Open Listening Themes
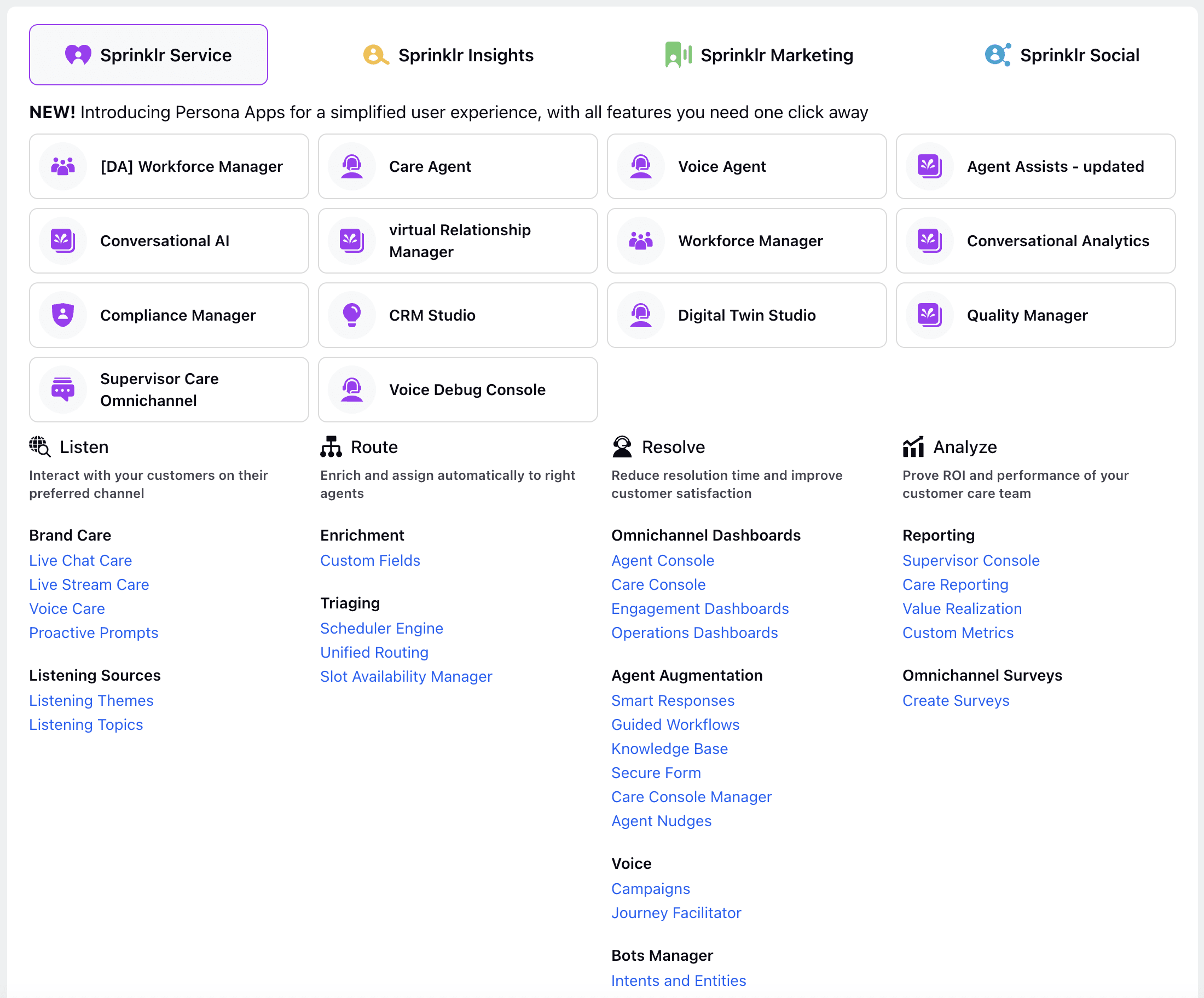The width and height of the screenshot is (1204, 998). (92, 700)
